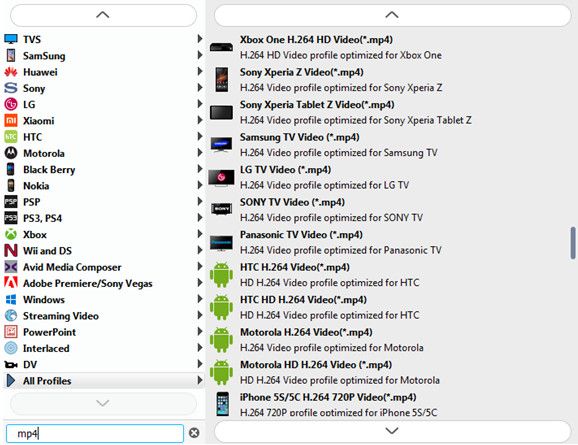Click the Motorola logo icon

tap(11, 153)
